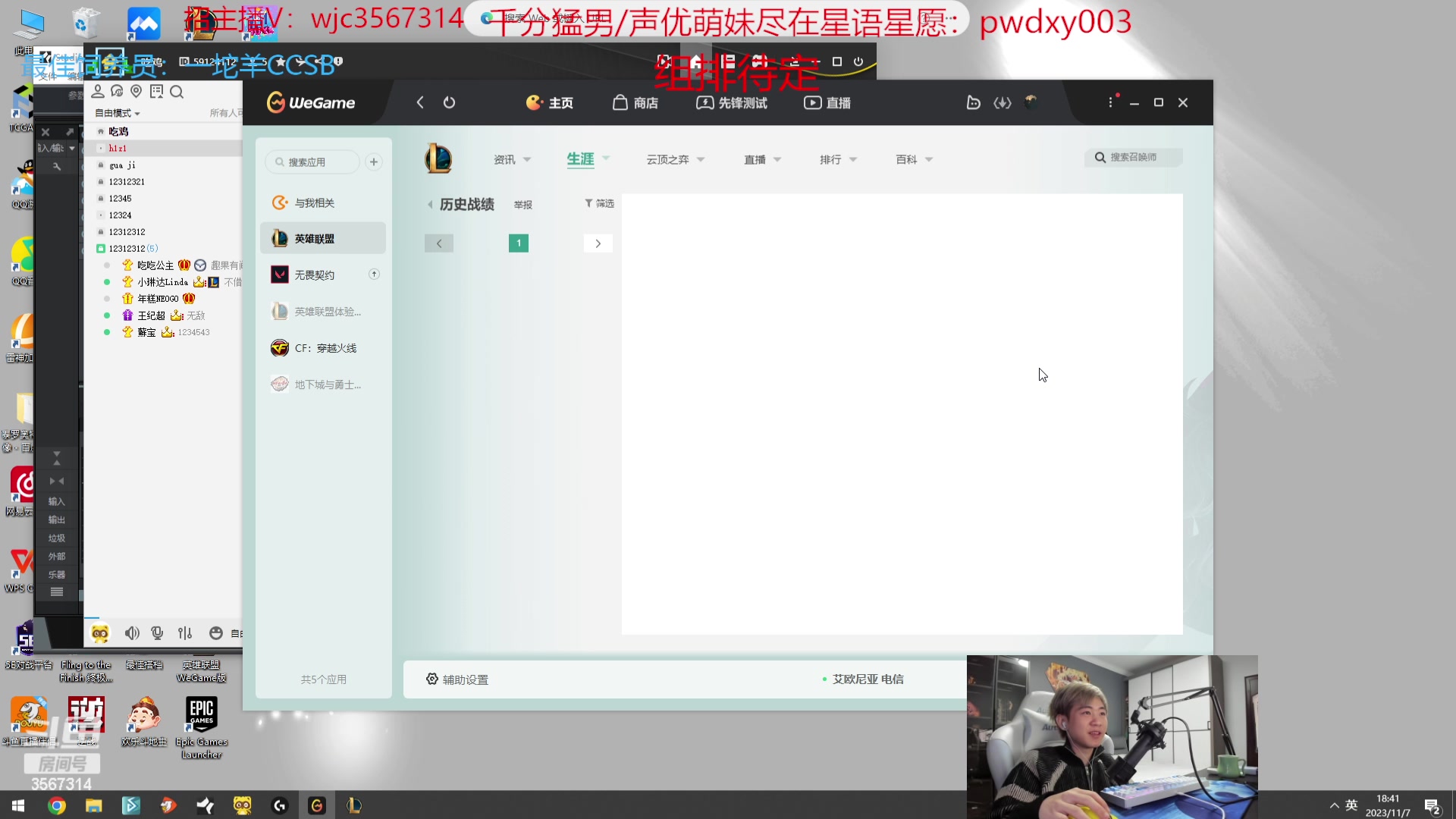This screenshot has height=819, width=1456.
Task: Open the 直播 tab in top navigation
Action: (x=827, y=102)
